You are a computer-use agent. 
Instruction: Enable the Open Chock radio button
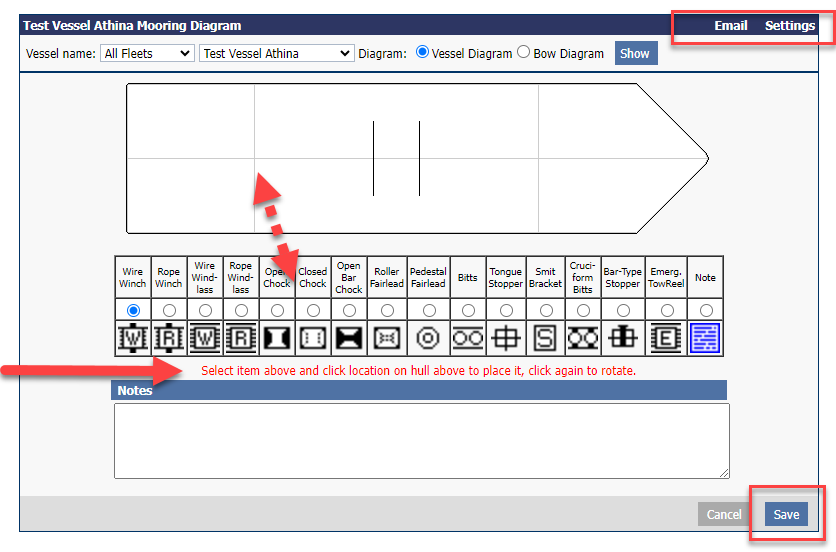(x=277, y=310)
